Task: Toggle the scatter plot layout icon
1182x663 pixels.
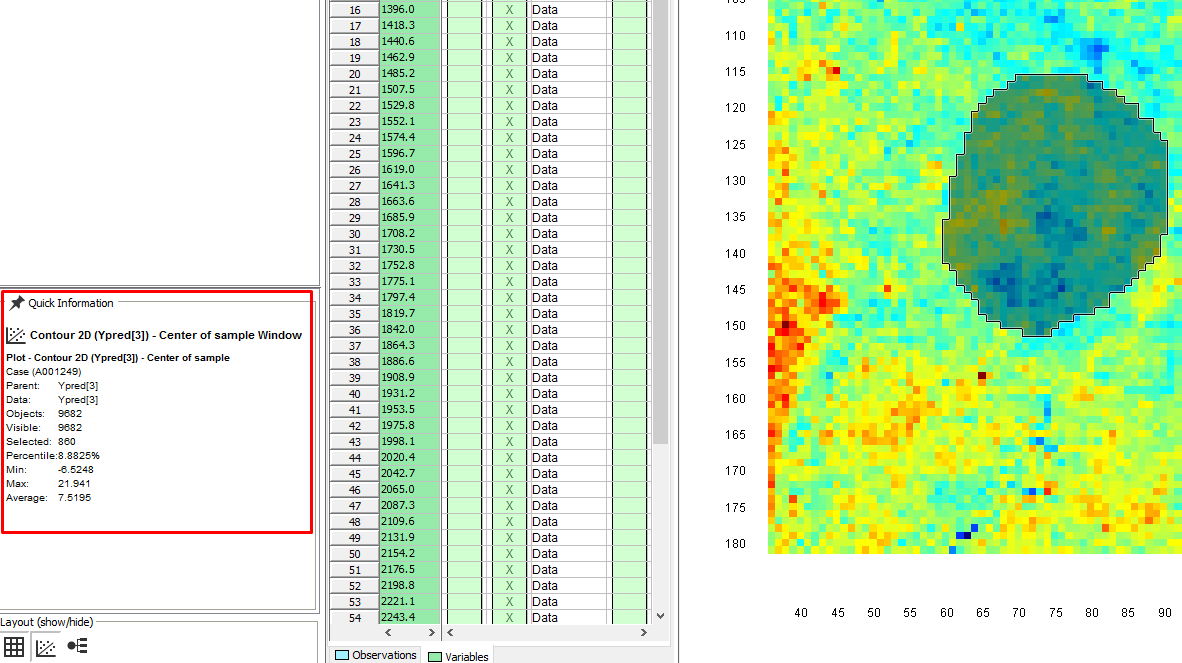Action: click(x=46, y=647)
